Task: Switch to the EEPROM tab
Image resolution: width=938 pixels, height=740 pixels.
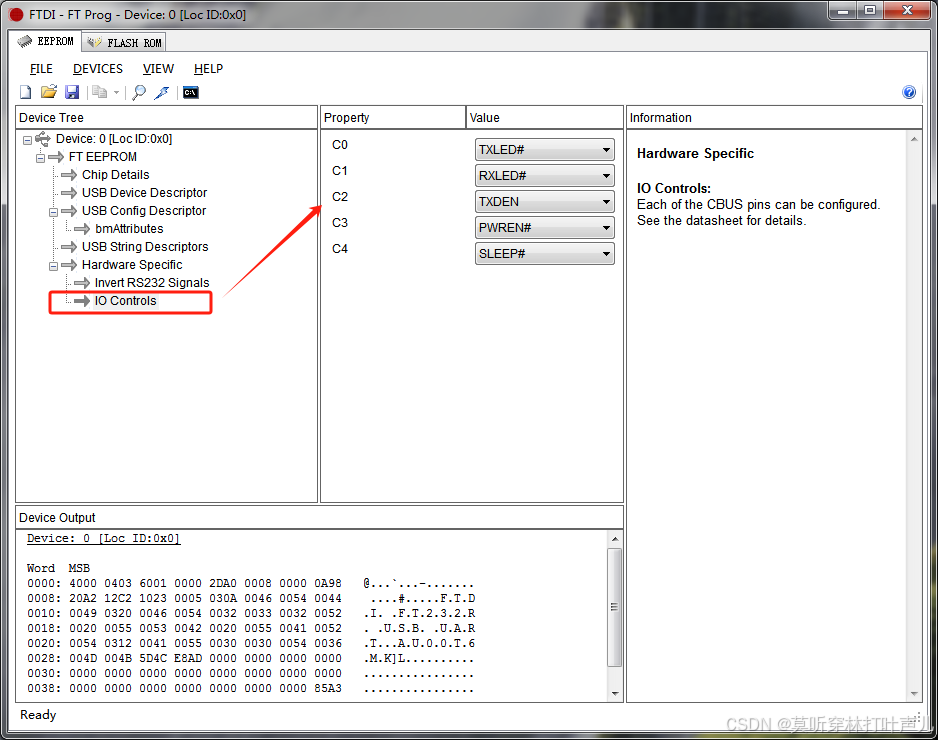Action: pyautogui.click(x=45, y=41)
